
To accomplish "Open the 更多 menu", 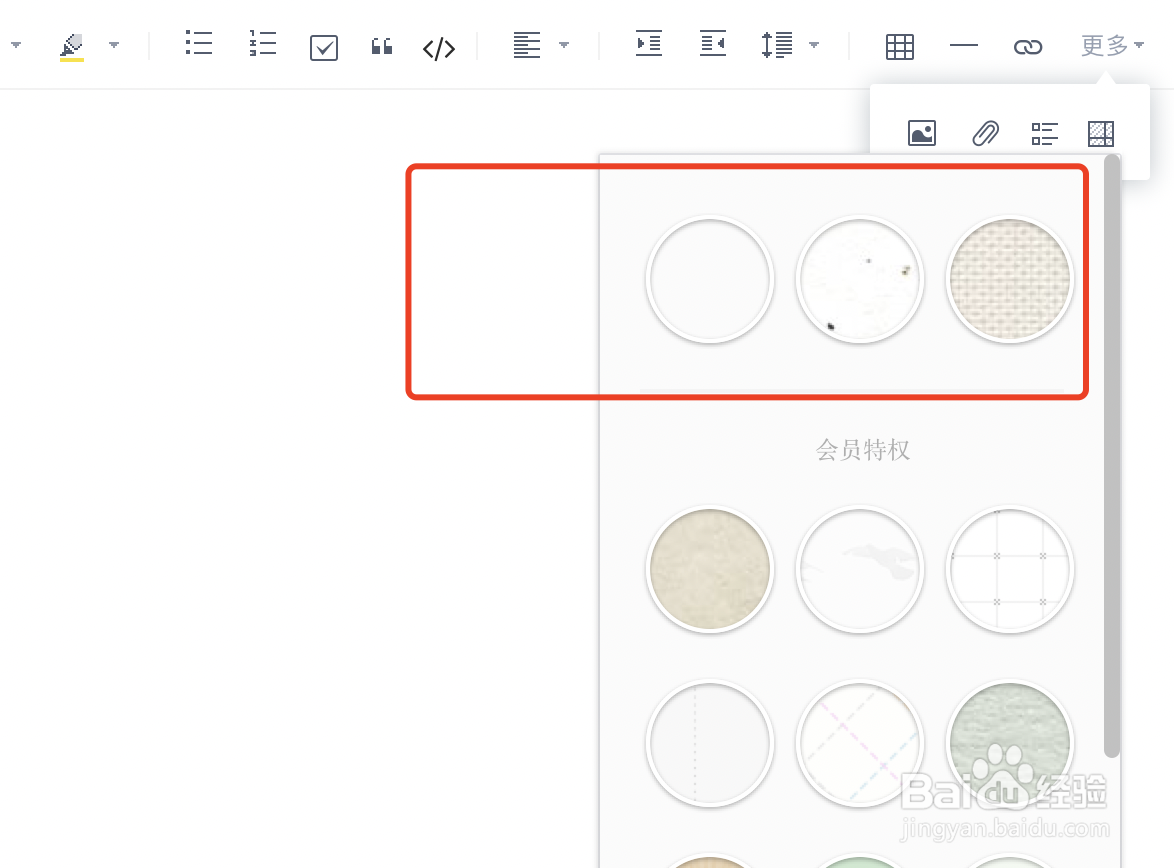I will (1113, 46).
